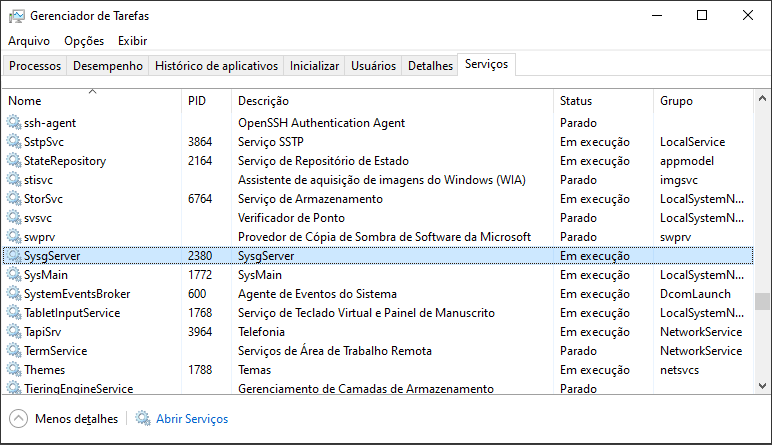Select the StorSvc service name
The height and width of the screenshot is (445, 772).
43,199
